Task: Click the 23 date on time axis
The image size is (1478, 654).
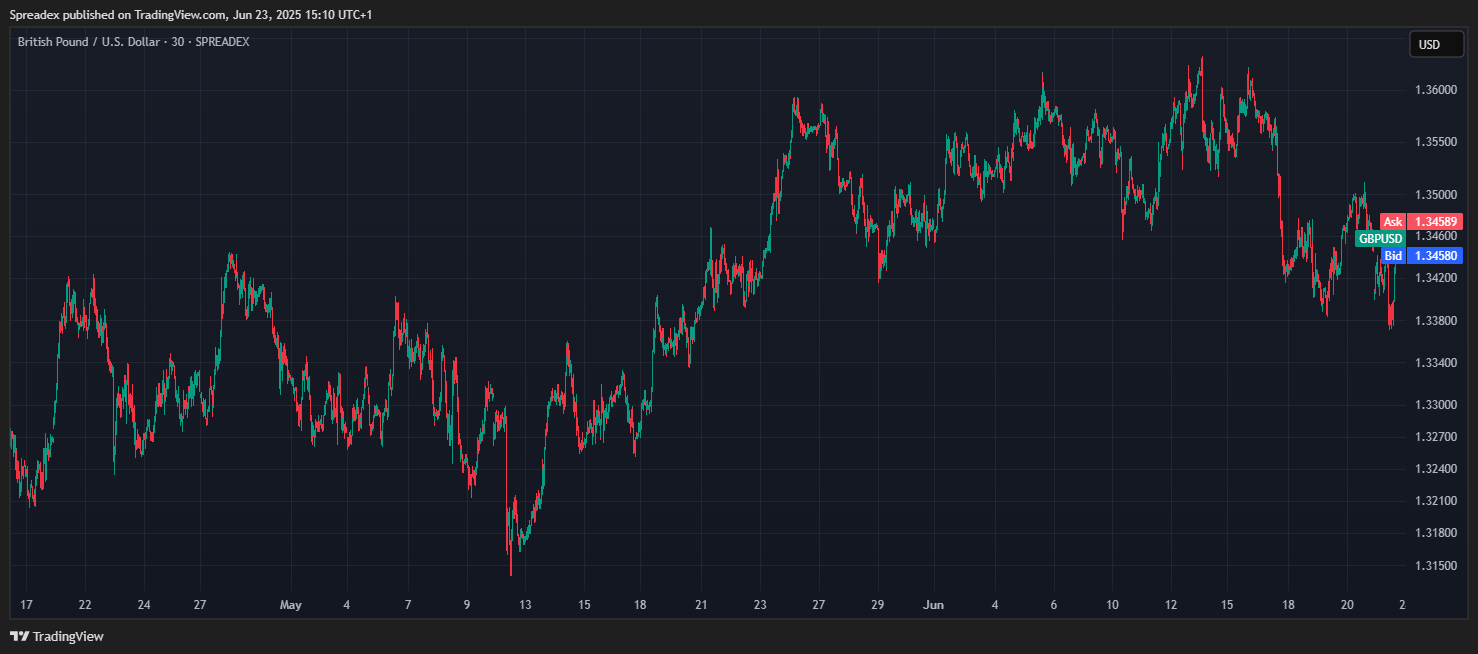Action: point(760,605)
